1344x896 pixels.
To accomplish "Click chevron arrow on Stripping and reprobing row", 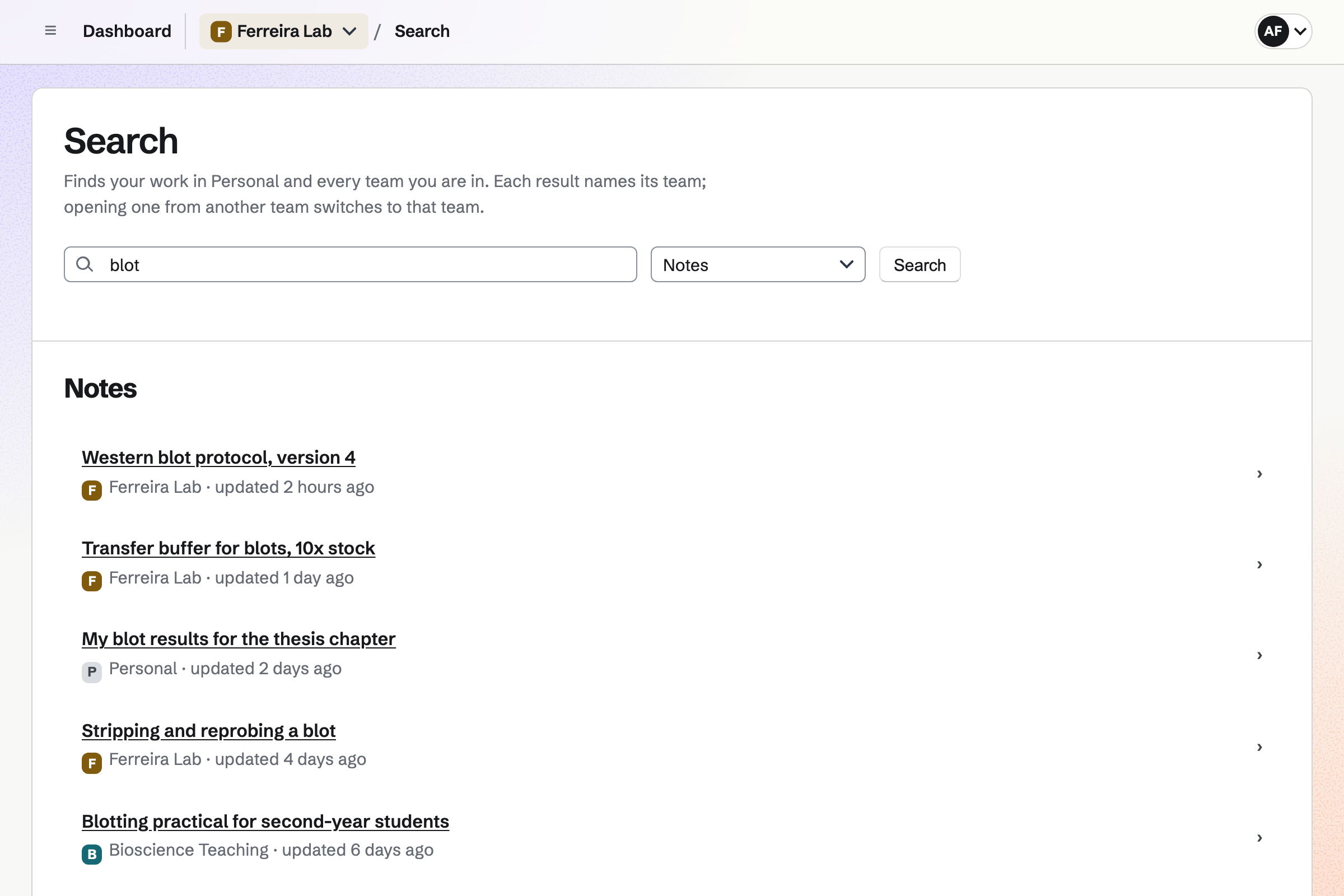I will (x=1259, y=747).
